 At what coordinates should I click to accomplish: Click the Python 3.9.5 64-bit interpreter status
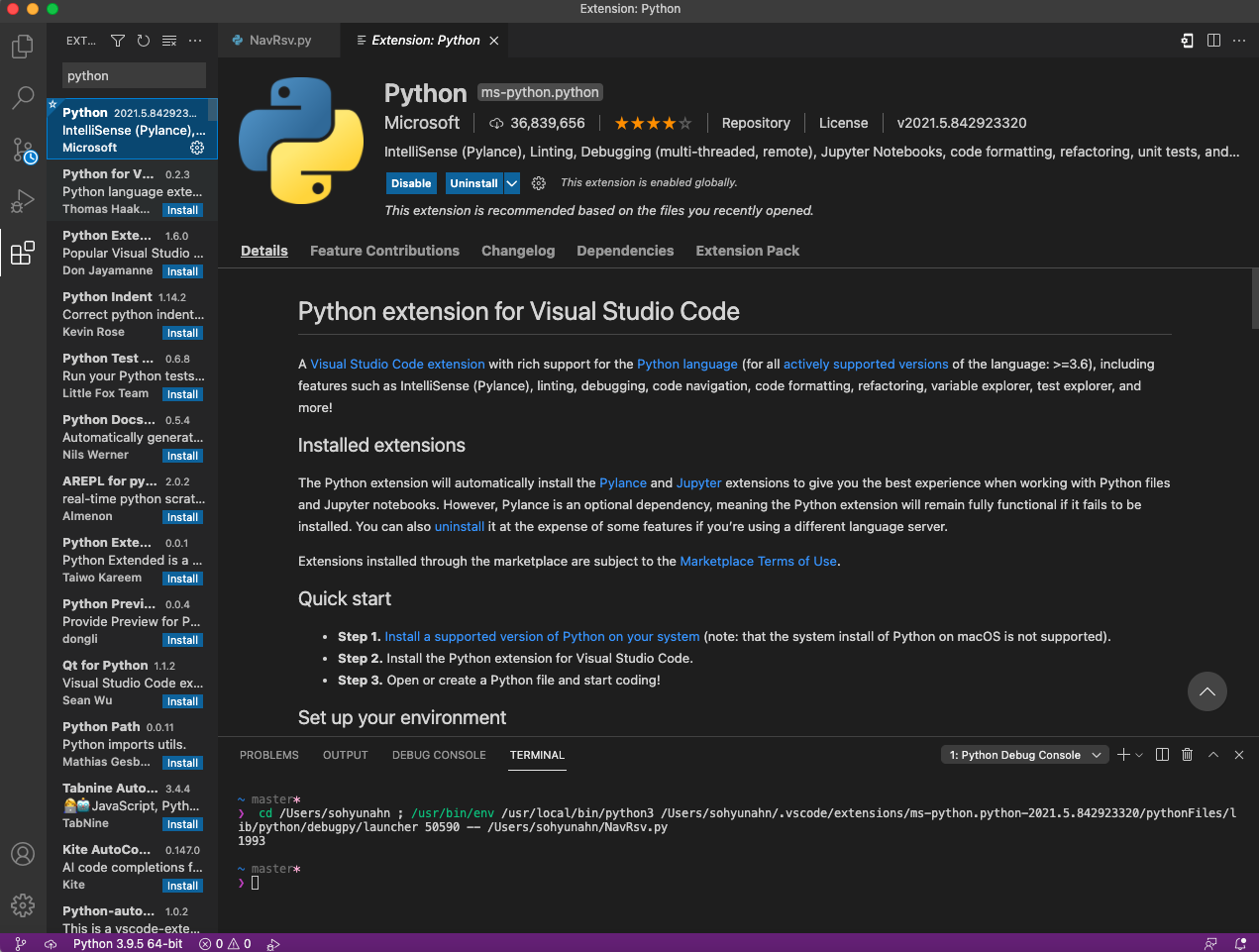[128, 944]
